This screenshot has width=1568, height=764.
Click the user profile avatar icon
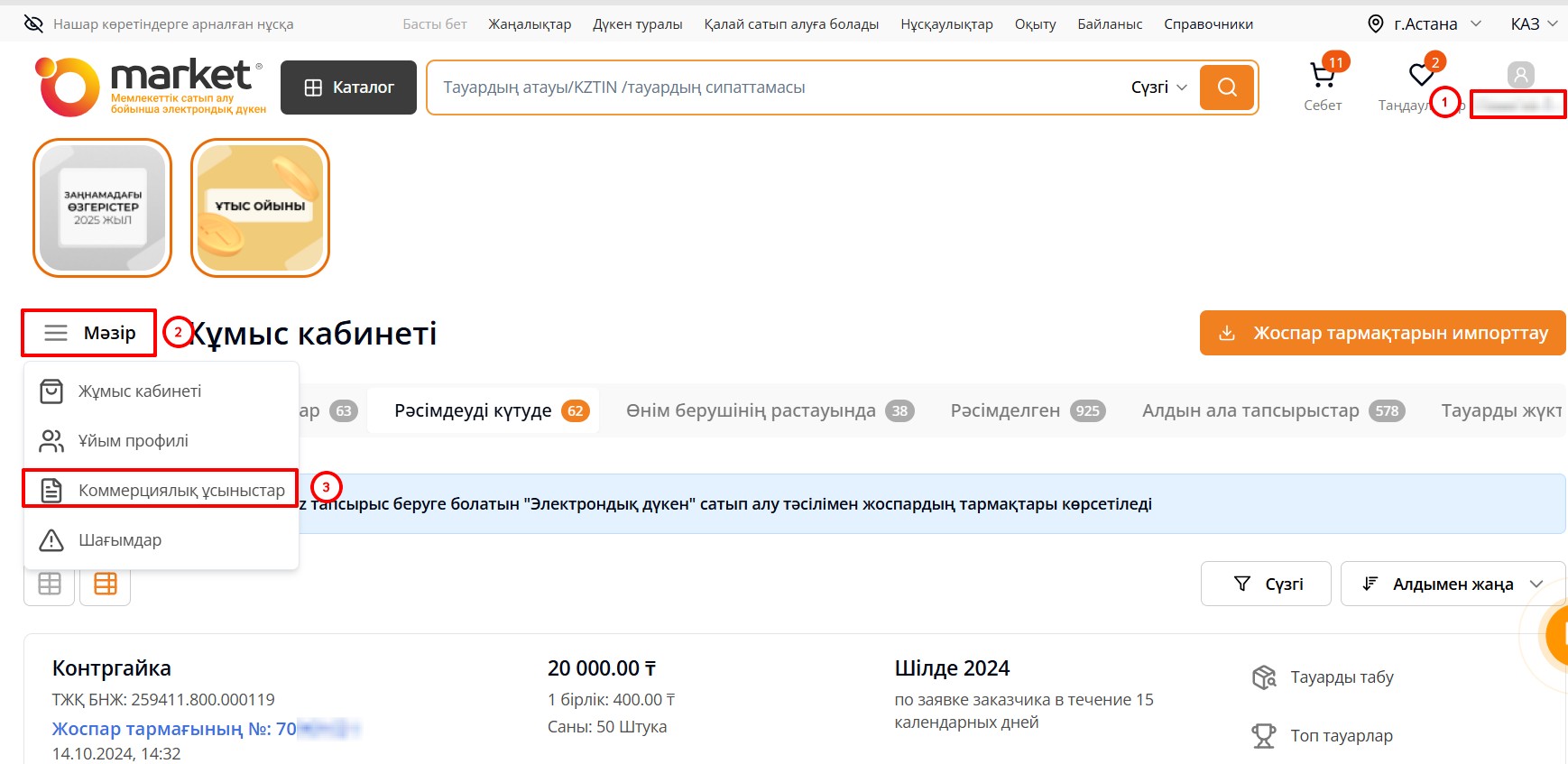[x=1520, y=75]
